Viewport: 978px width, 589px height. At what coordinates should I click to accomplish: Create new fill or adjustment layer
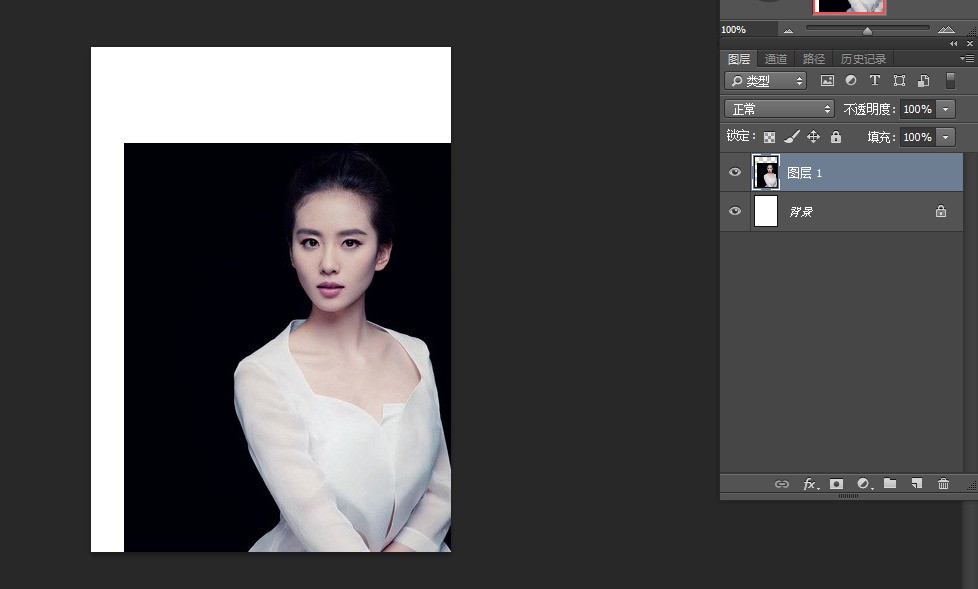pyautogui.click(x=864, y=484)
